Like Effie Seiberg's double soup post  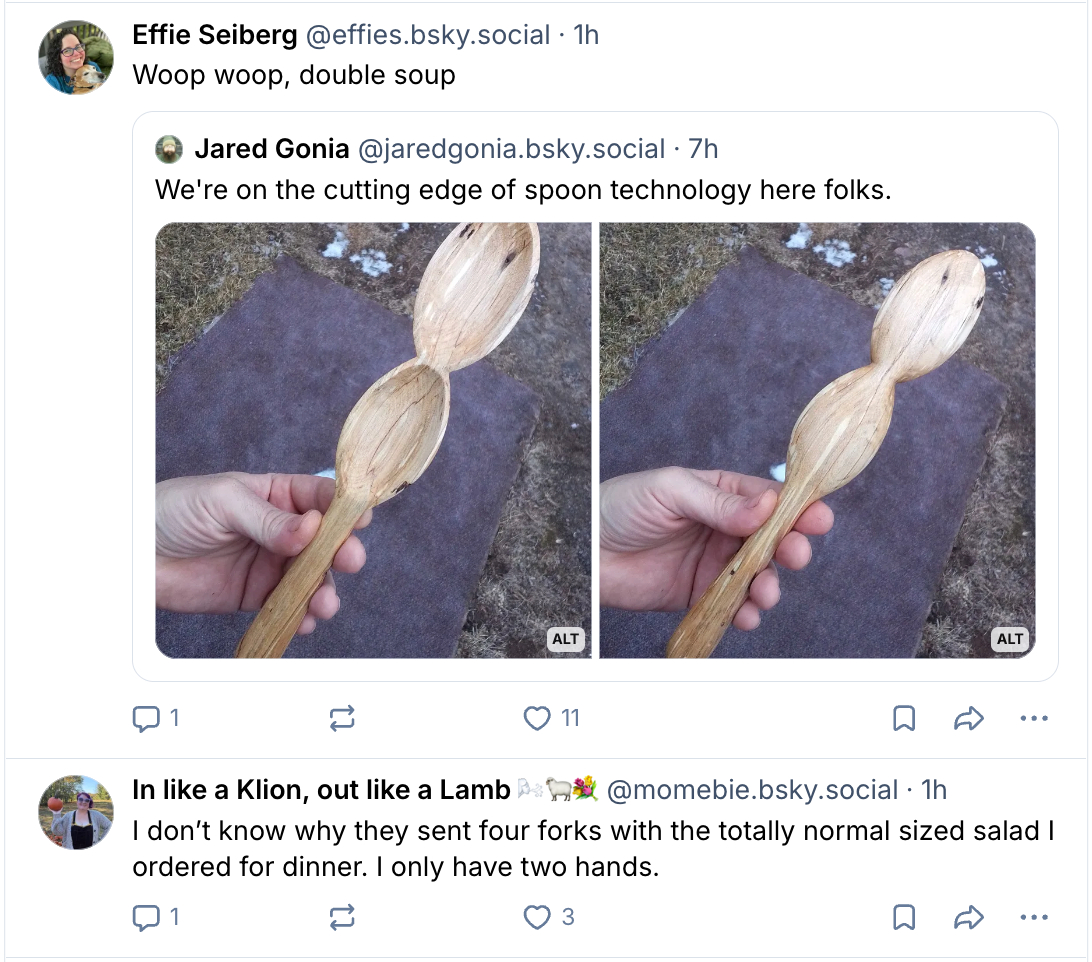tap(538, 718)
